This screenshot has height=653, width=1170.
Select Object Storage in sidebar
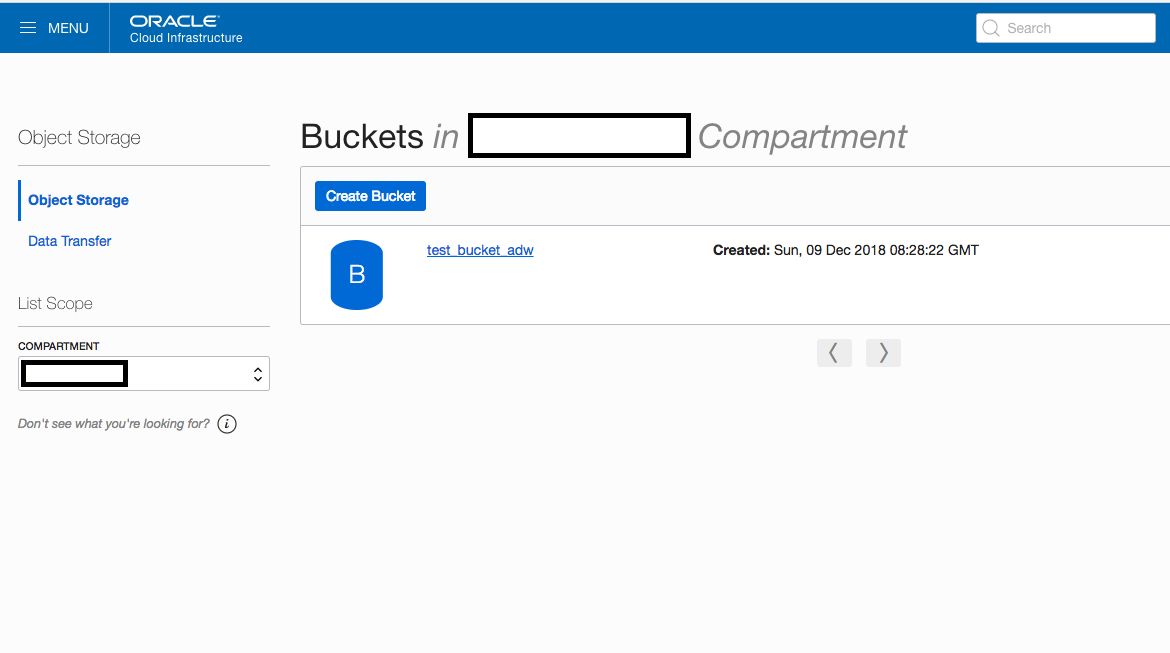click(78, 200)
